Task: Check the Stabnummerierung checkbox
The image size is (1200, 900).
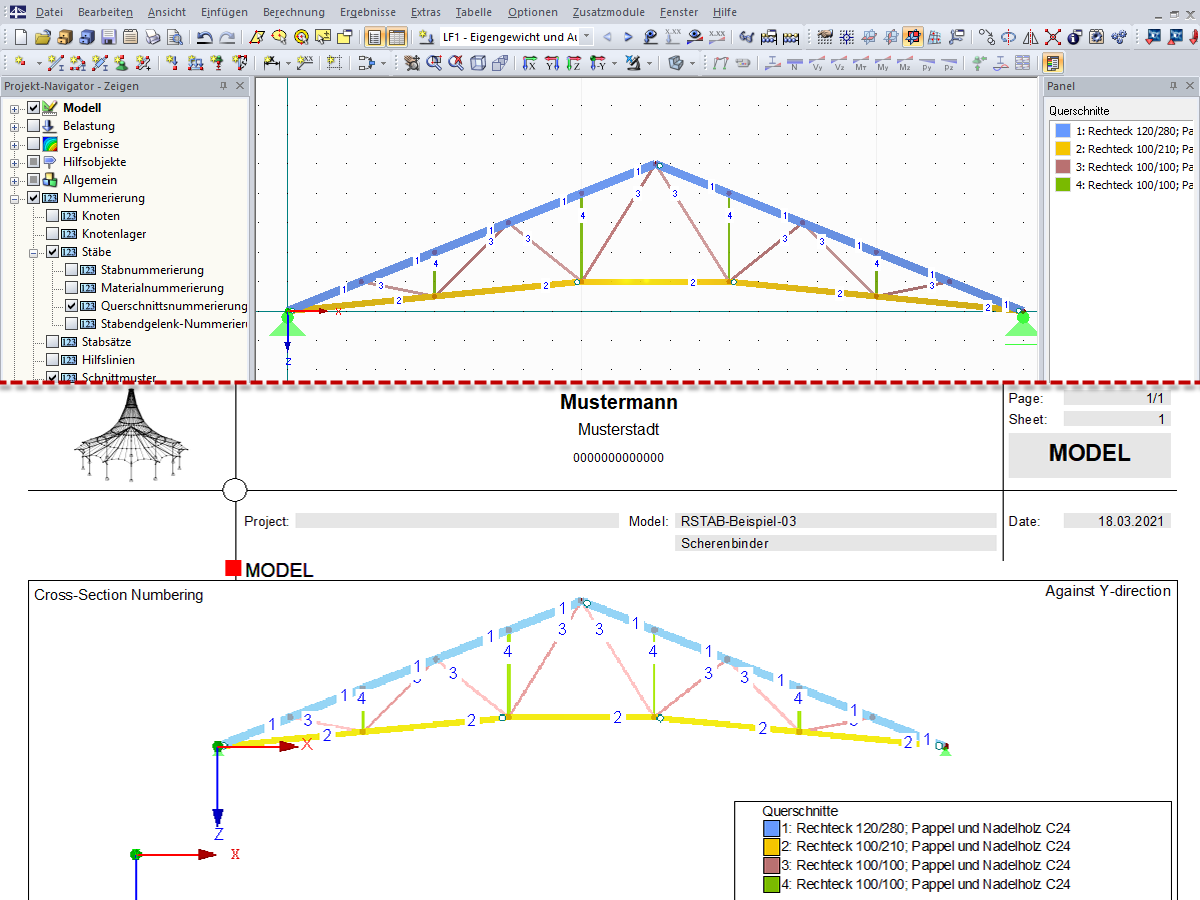Action: pos(72,270)
